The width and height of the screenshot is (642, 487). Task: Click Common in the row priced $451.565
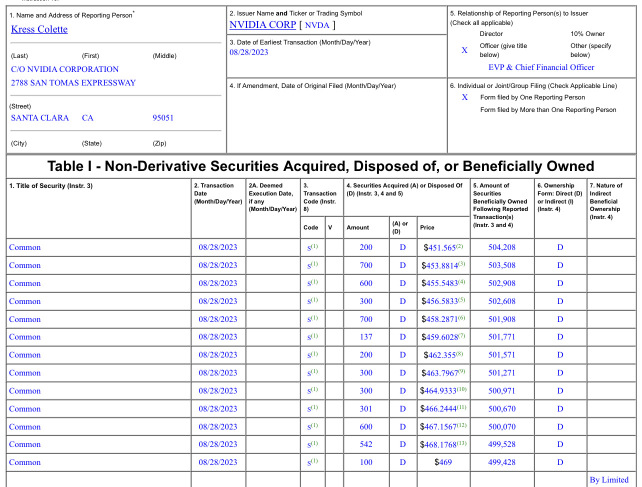(x=25, y=247)
